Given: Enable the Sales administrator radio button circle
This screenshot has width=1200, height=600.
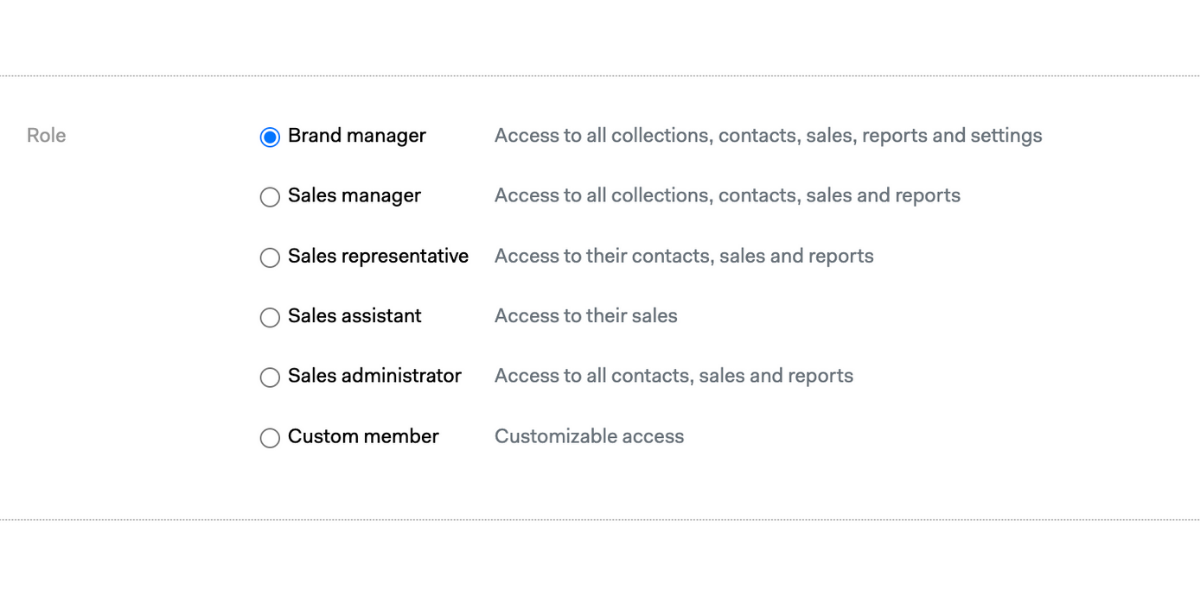Looking at the screenshot, I should point(270,377).
